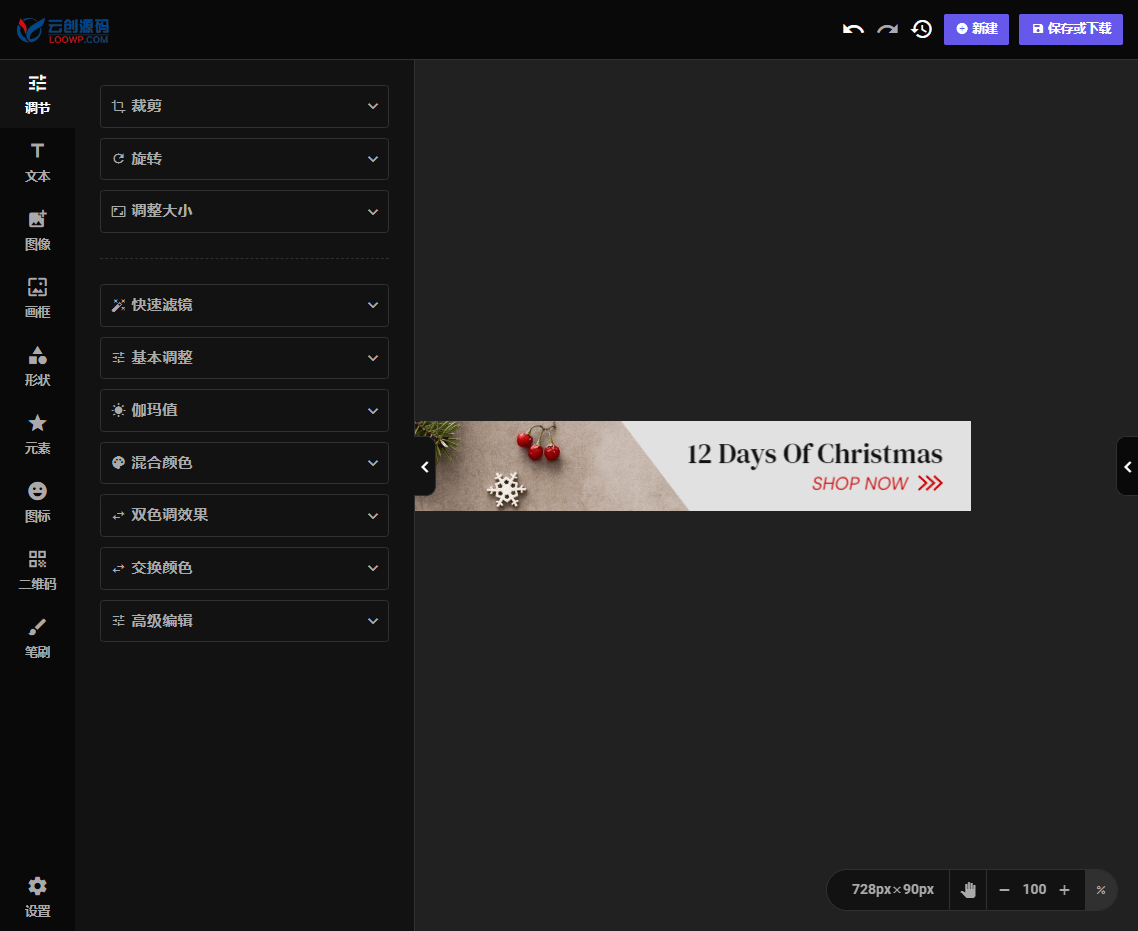Viewport: 1138px width, 931px height.
Task: Expand the 调整大小 resize section
Action: (244, 211)
